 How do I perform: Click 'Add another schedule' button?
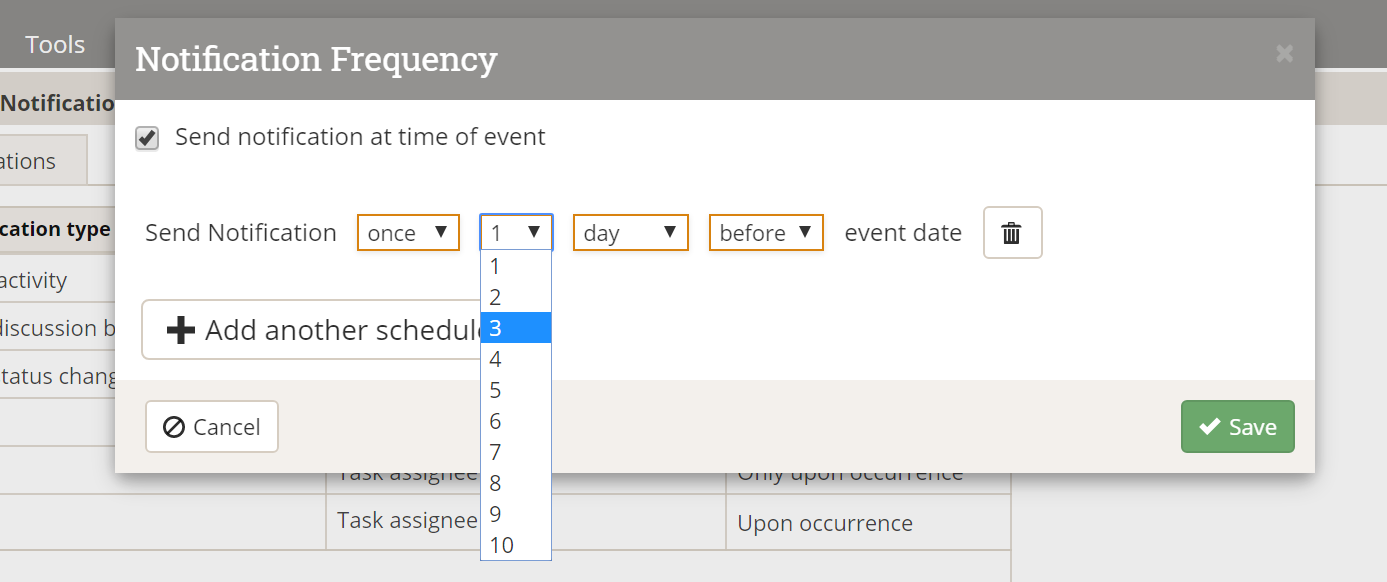click(x=312, y=330)
